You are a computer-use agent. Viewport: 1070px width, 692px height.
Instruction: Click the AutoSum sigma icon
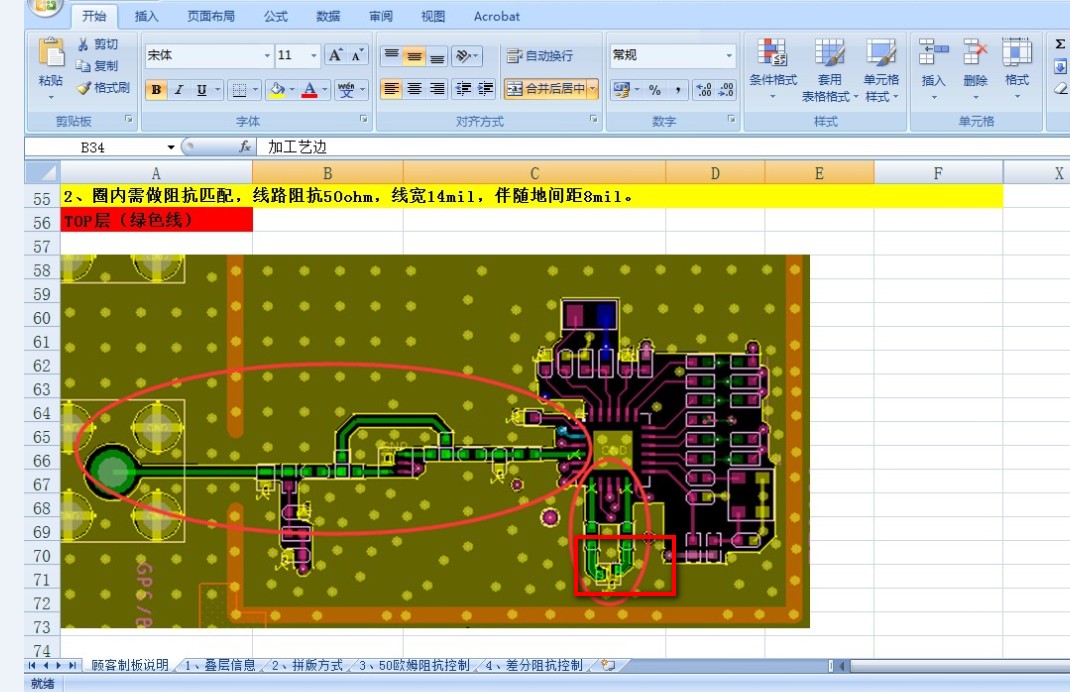[1060, 44]
